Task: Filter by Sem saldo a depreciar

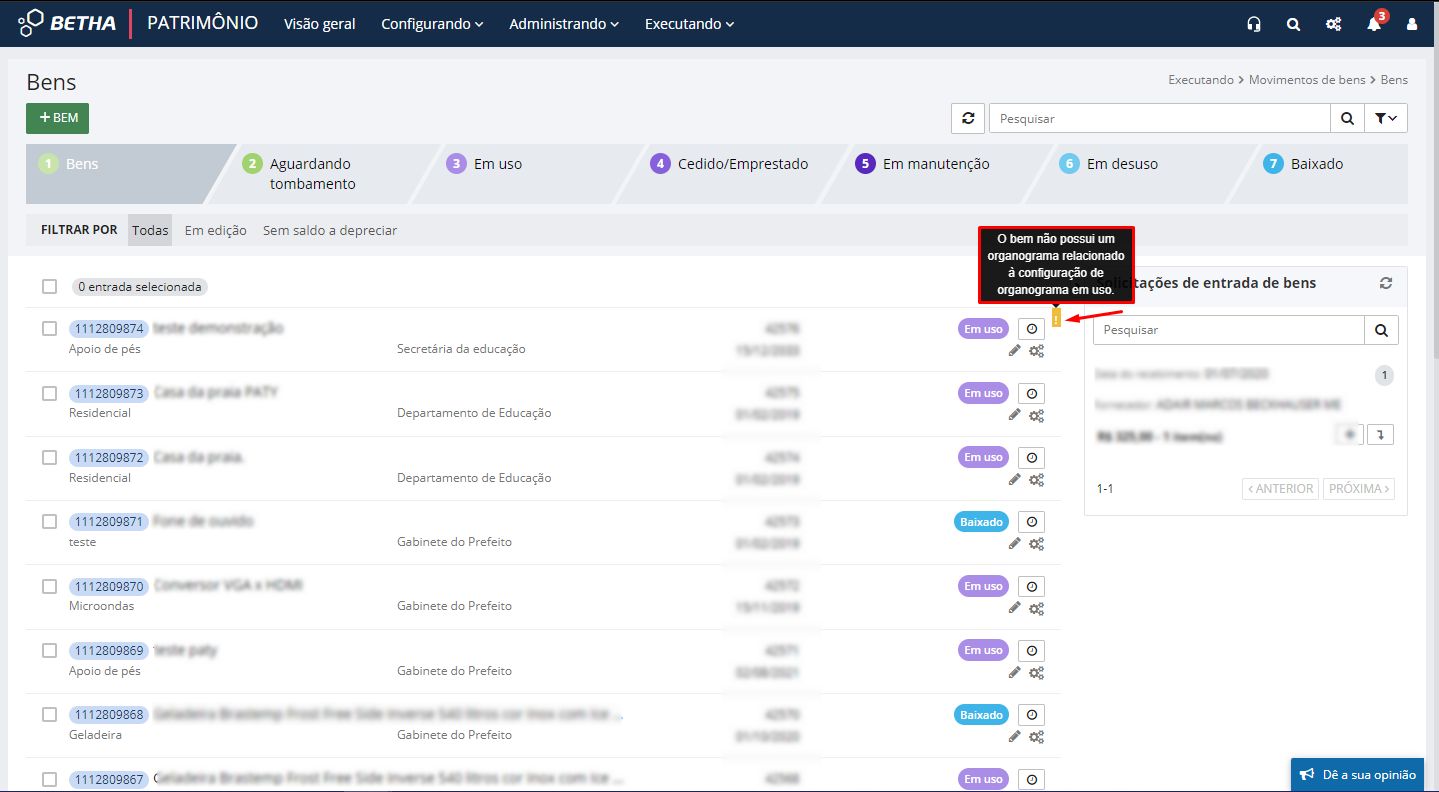Action: tap(330, 230)
